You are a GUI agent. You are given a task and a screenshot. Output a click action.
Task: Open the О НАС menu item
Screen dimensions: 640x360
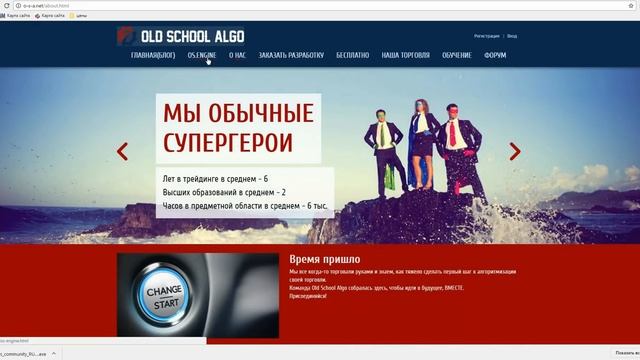(x=237, y=55)
